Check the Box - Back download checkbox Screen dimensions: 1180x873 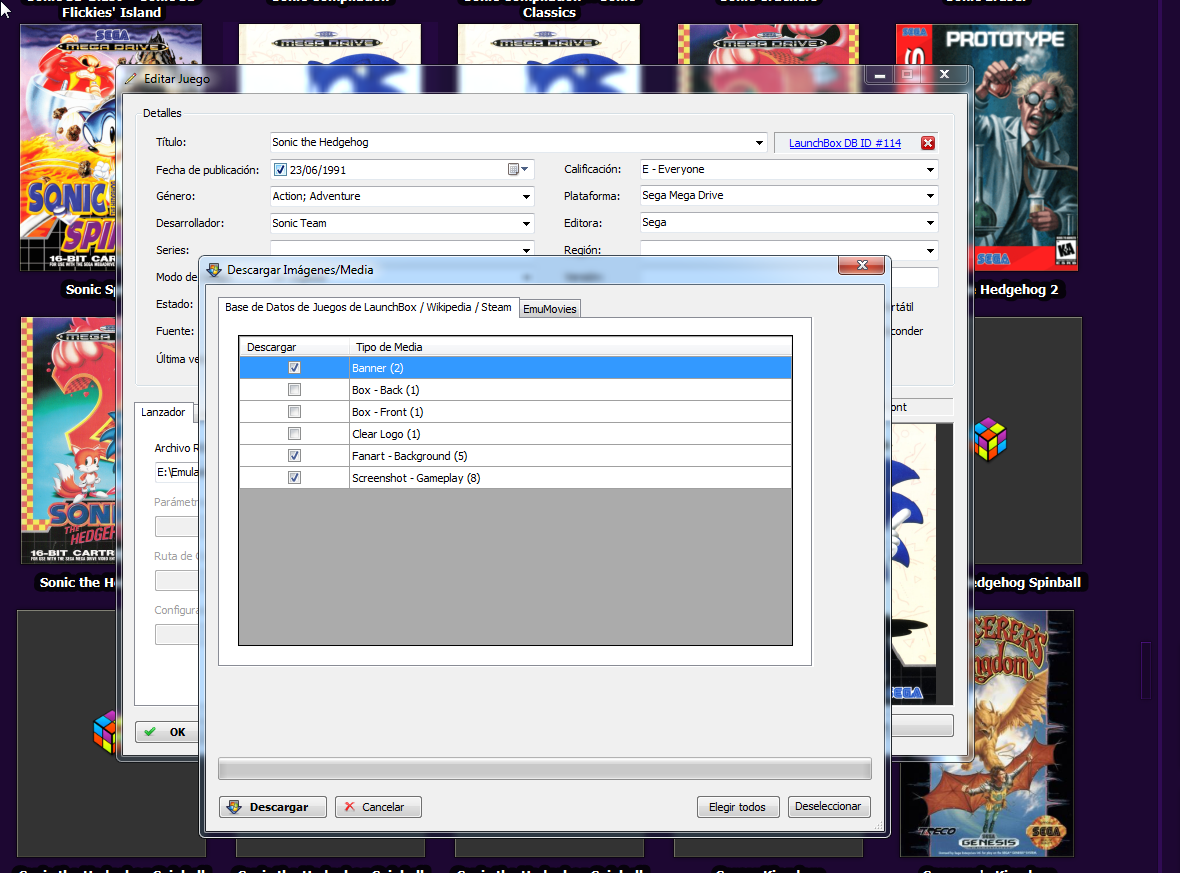coord(294,390)
